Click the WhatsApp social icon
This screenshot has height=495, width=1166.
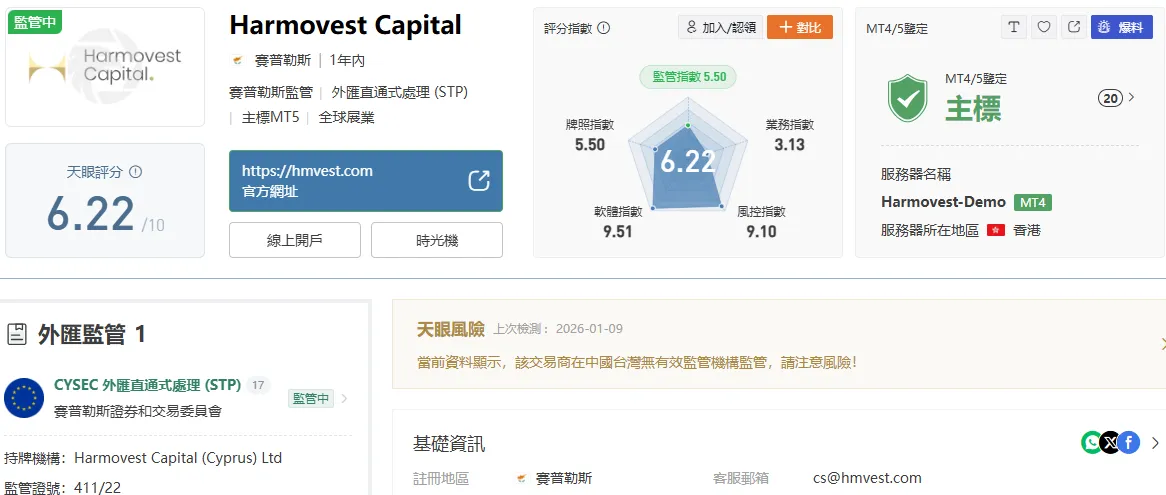pos(1092,443)
